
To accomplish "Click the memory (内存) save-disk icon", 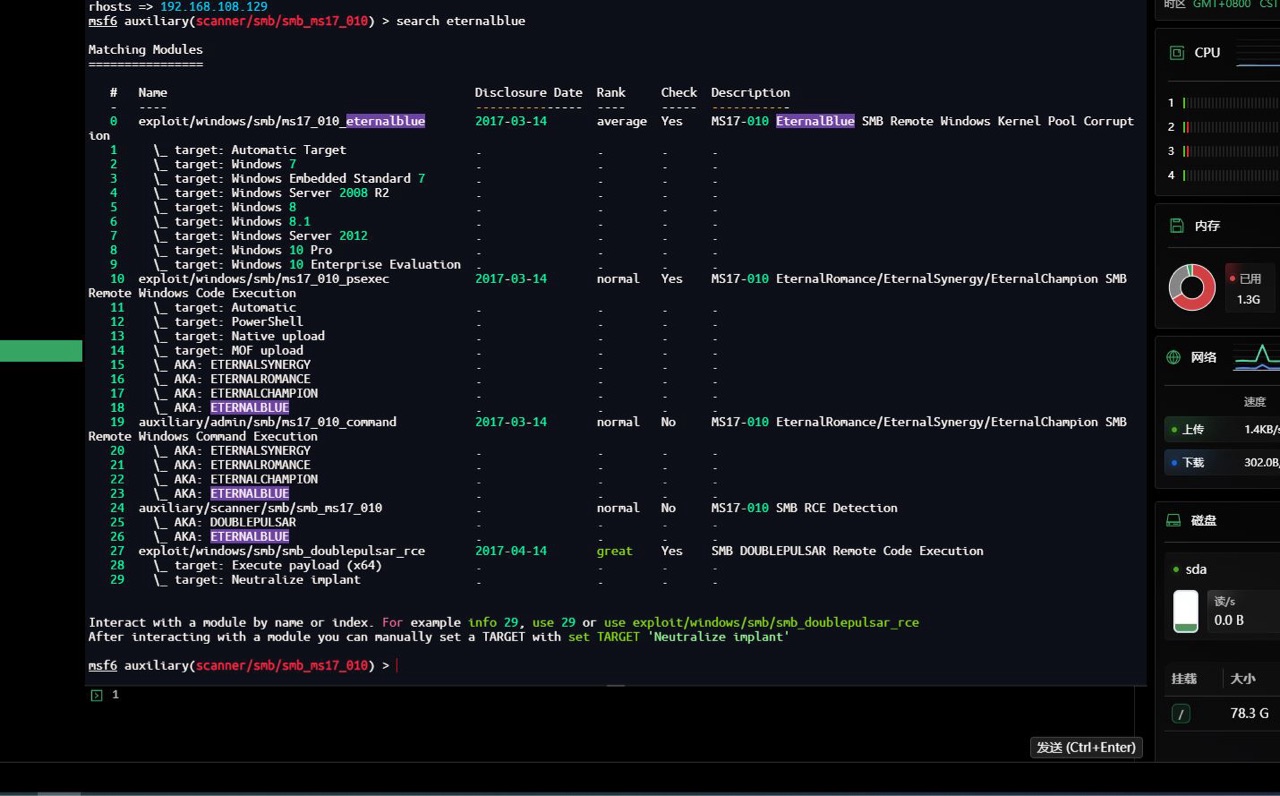I will (1176, 226).
